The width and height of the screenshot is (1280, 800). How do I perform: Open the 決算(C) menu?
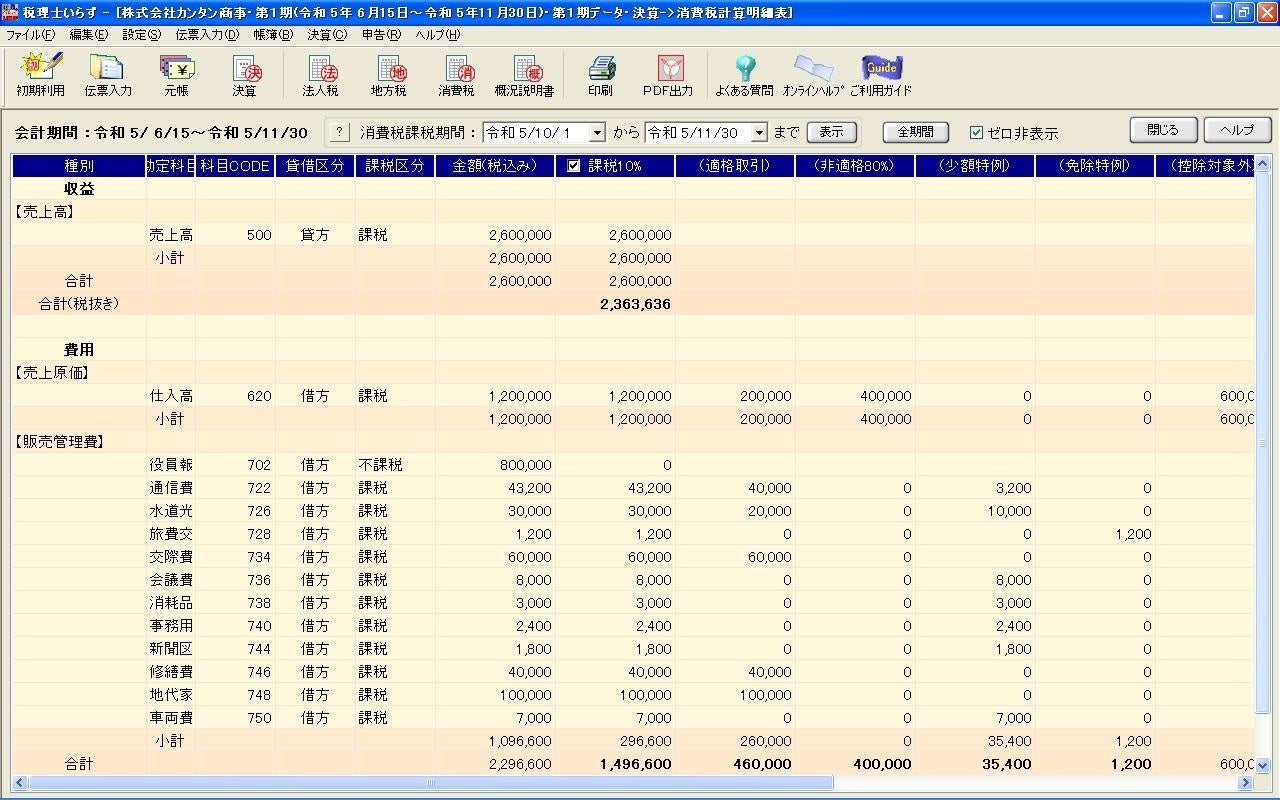327,34
